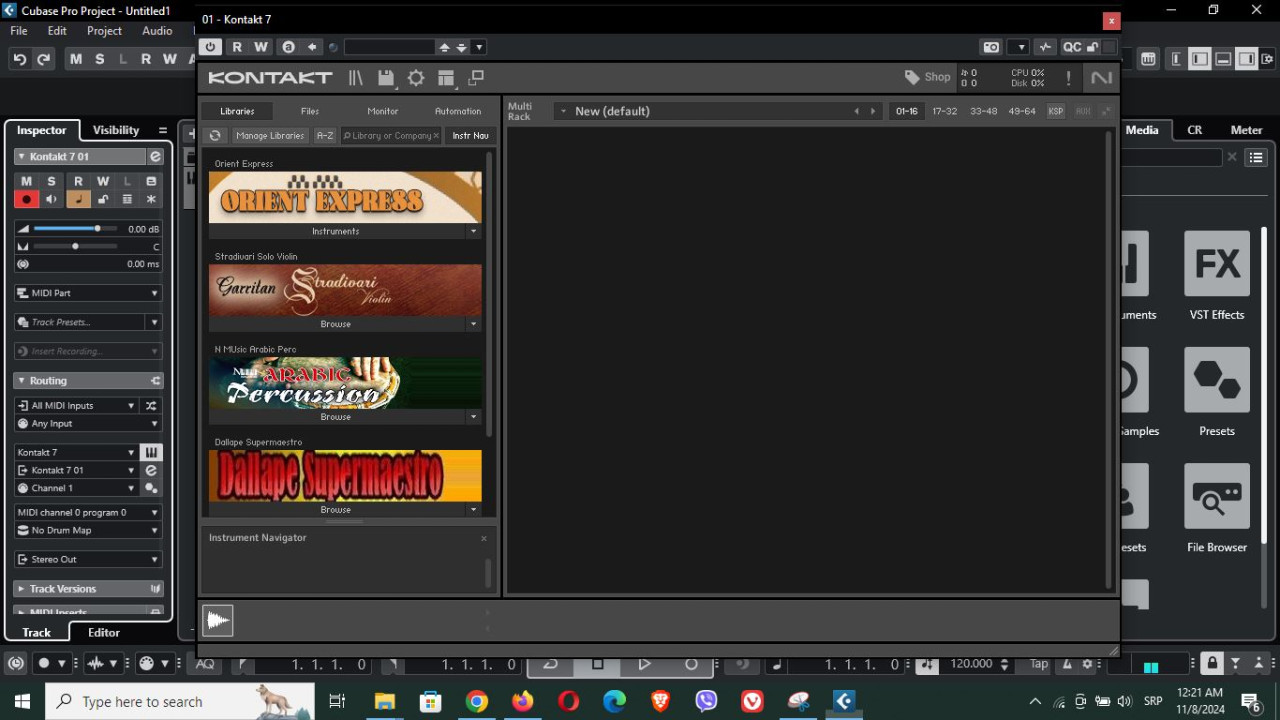Open plugin QC quick controls button
This screenshot has width=1280, height=720.
coord(1071,47)
